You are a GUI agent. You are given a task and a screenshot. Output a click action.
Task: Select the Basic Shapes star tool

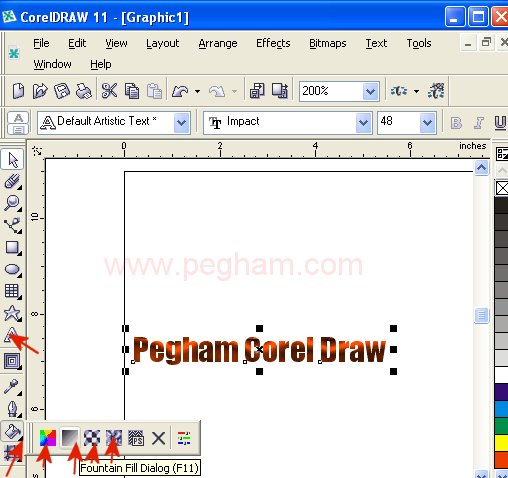(13, 313)
